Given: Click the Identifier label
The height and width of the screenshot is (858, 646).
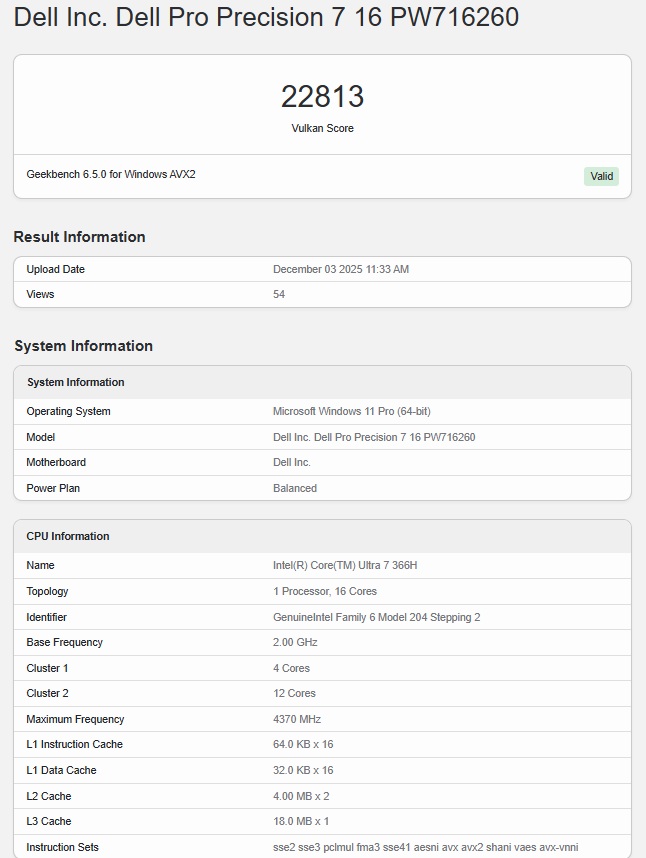Looking at the screenshot, I should click(46, 617).
